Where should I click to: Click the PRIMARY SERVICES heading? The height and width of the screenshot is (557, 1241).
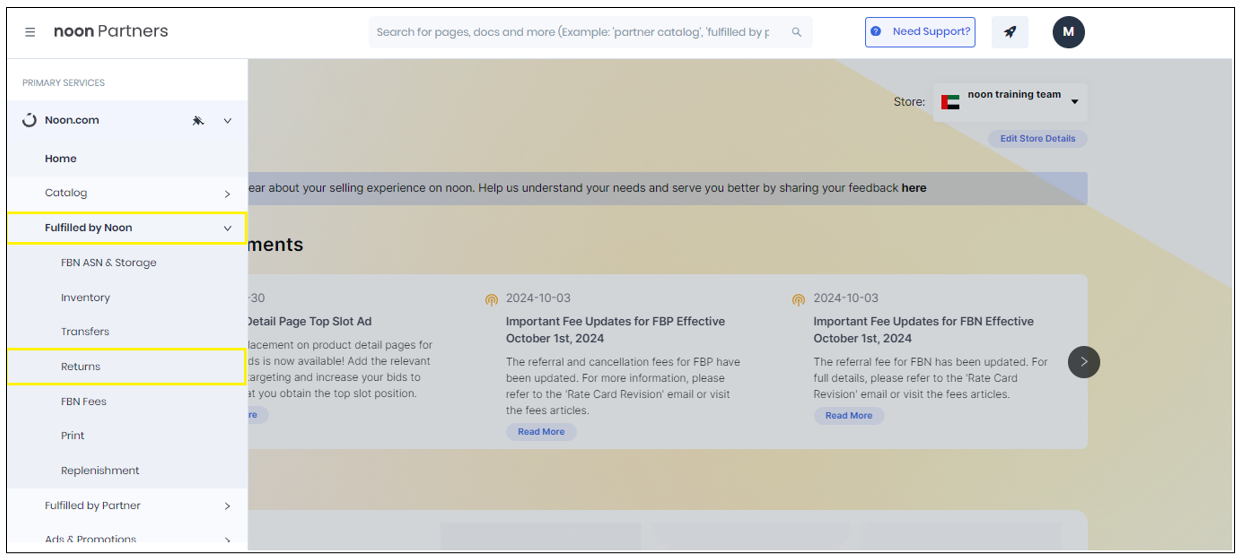point(63,83)
